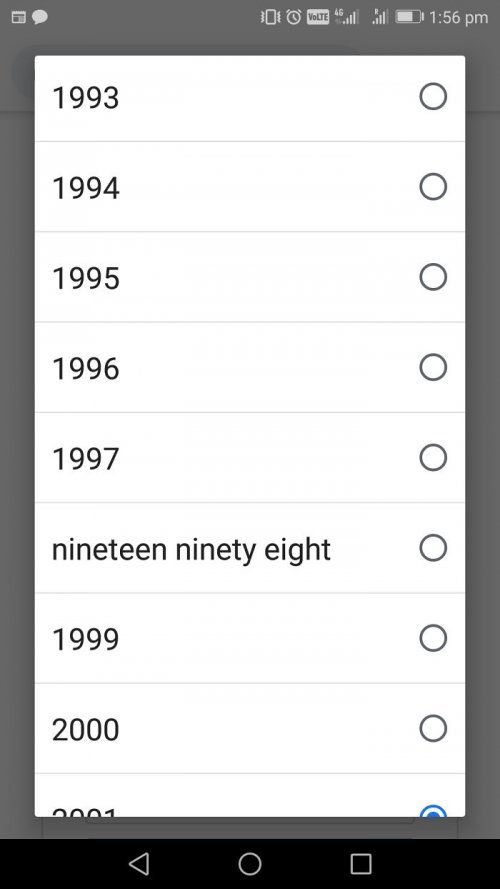Screen dimensions: 500x889
Task: Choose the nineteen ninety eight text entry
Action: pos(191,549)
